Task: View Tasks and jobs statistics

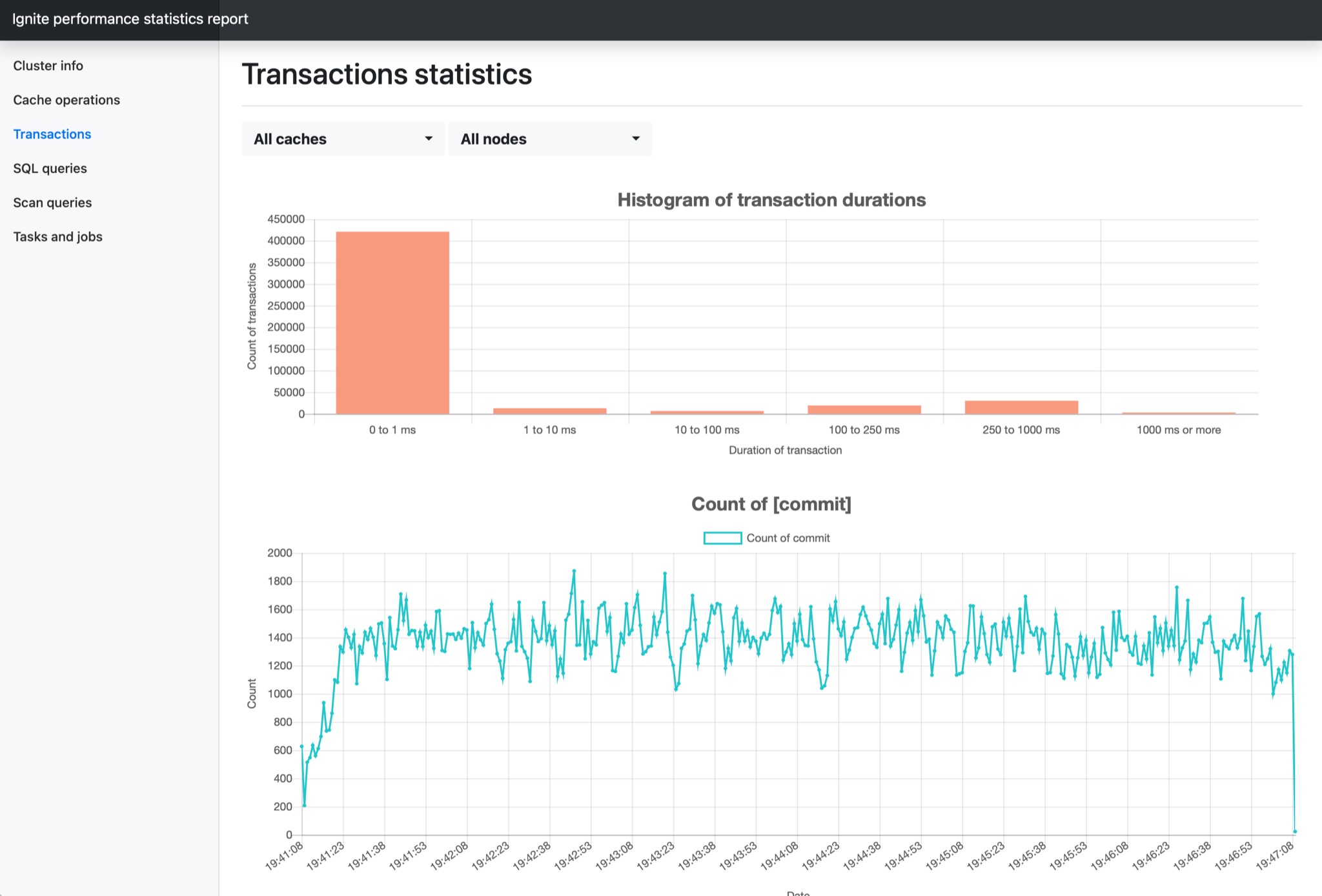Action: point(57,236)
